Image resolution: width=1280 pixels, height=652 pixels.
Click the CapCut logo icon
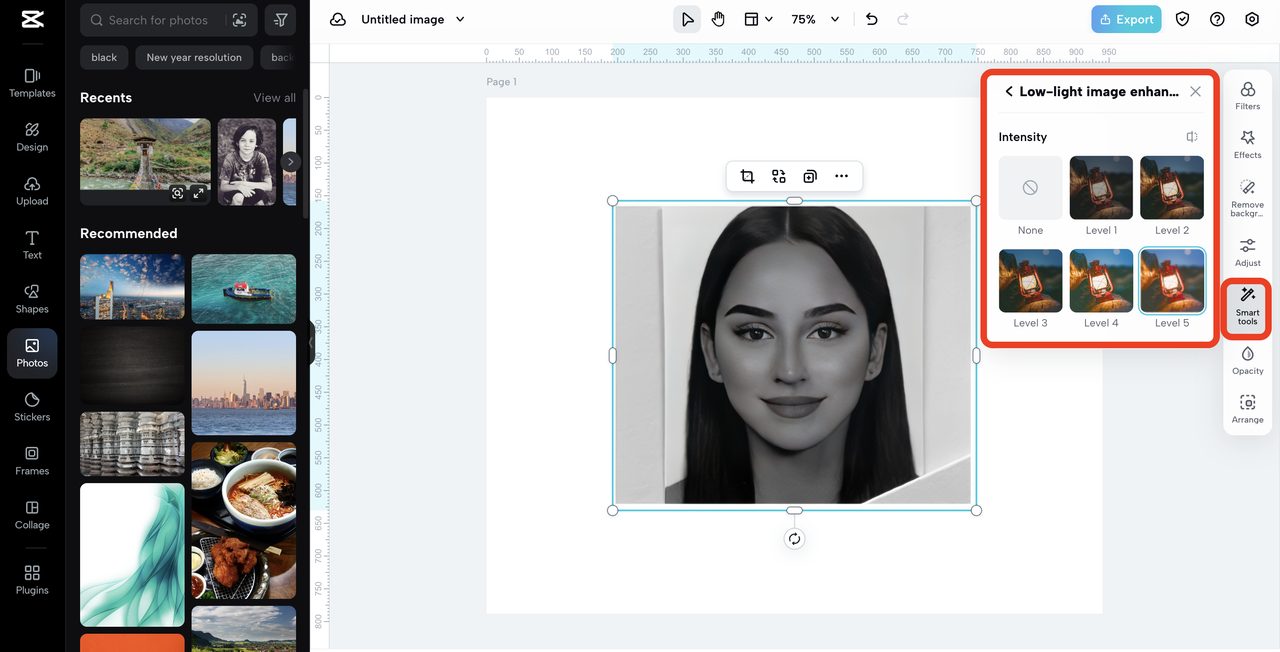click(x=32, y=20)
